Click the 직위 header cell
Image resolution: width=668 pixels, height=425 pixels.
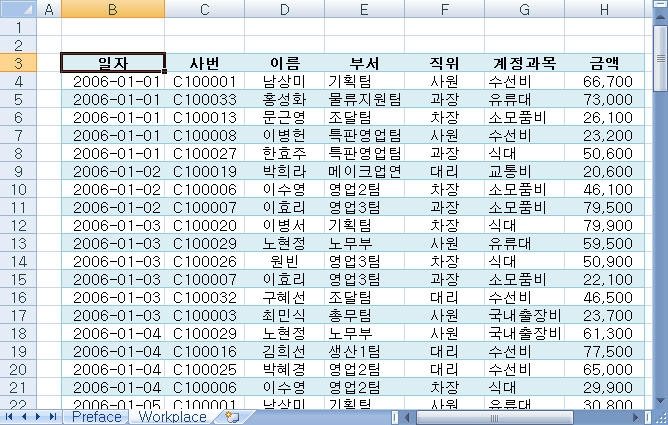[444, 63]
